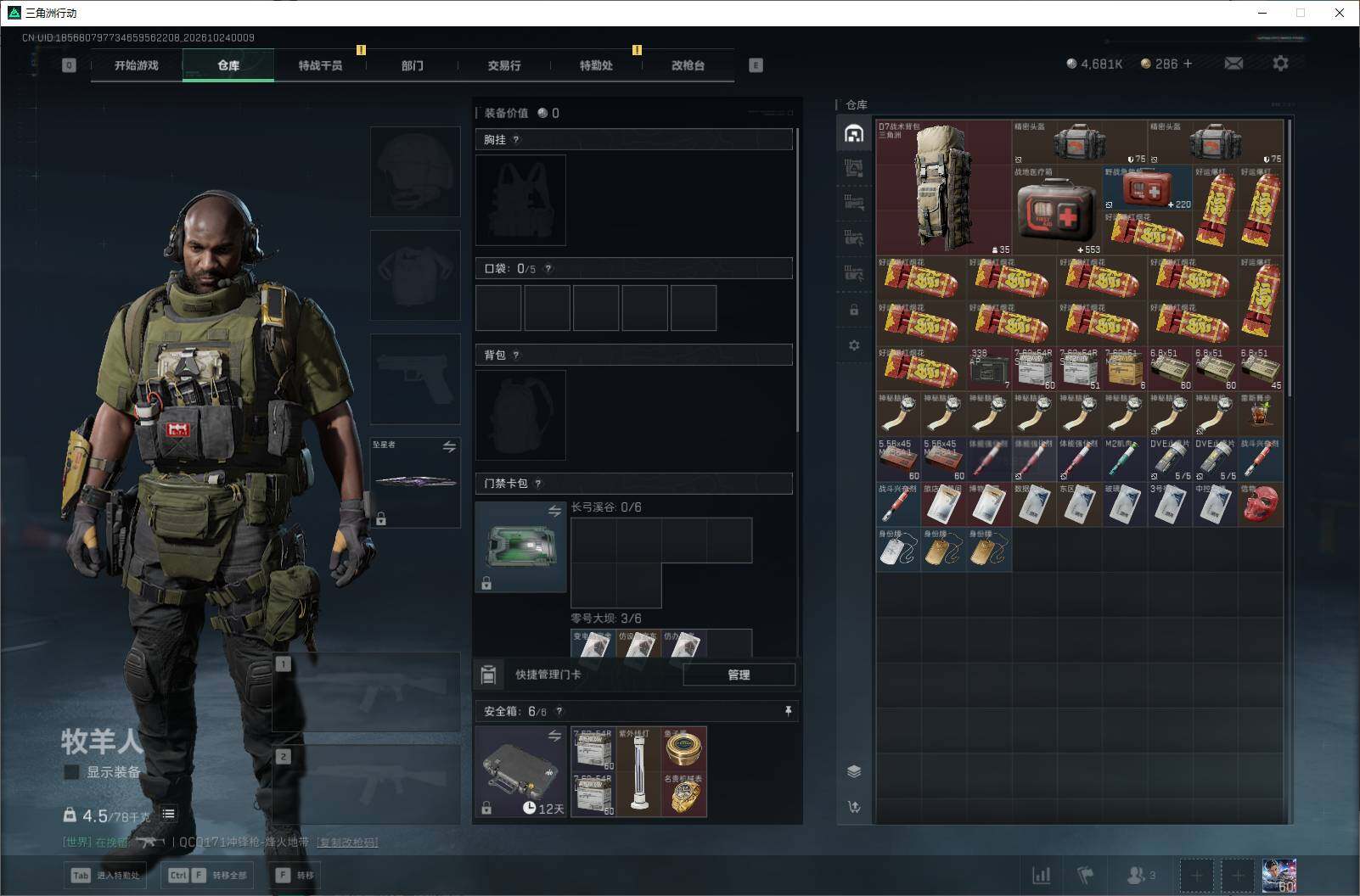1360x896 pixels.
Task: Click the player avatar level 60
Action: tap(1279, 876)
